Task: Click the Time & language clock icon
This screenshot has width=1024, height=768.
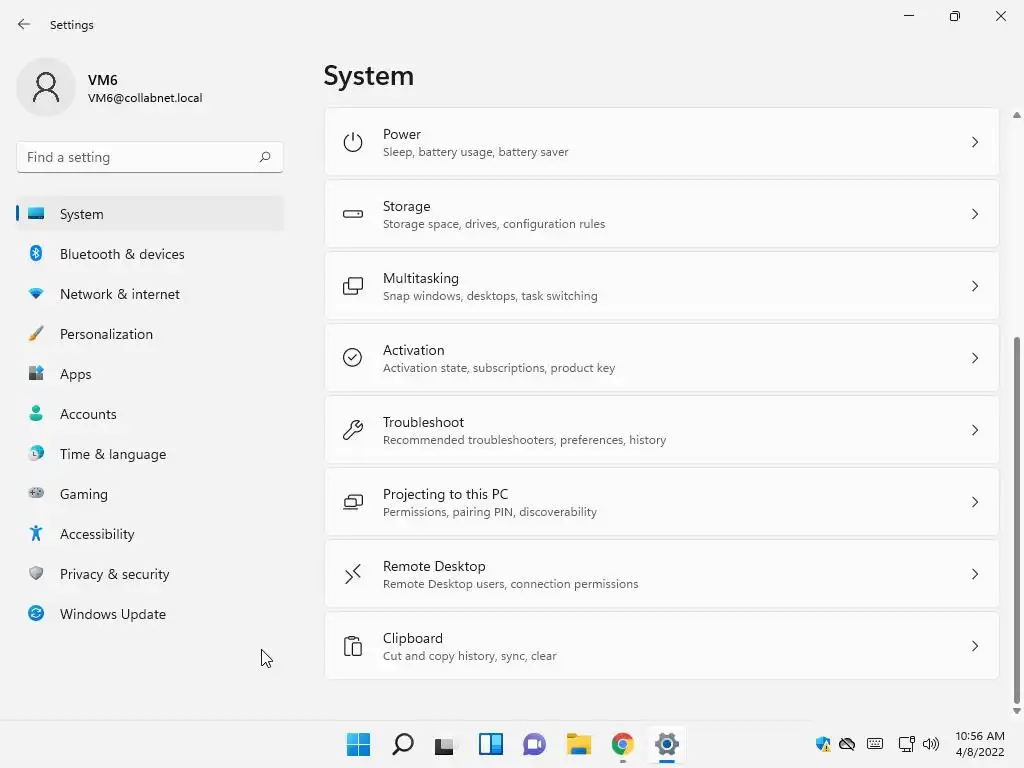Action: (36, 453)
